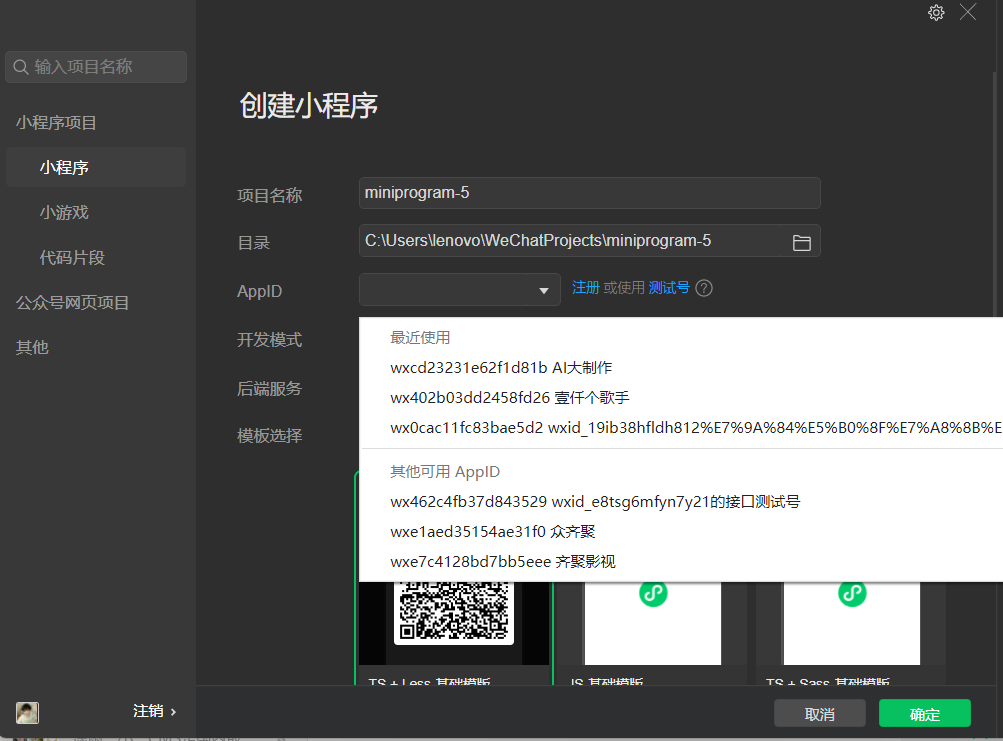Screen dimensions: 1003x741
Task: Select 小程序 in the sidebar
Action: coord(96,167)
